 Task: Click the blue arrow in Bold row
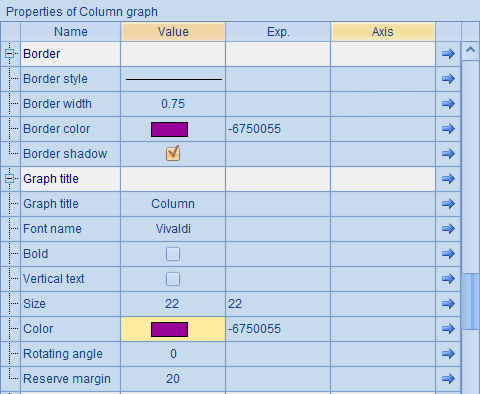448,254
